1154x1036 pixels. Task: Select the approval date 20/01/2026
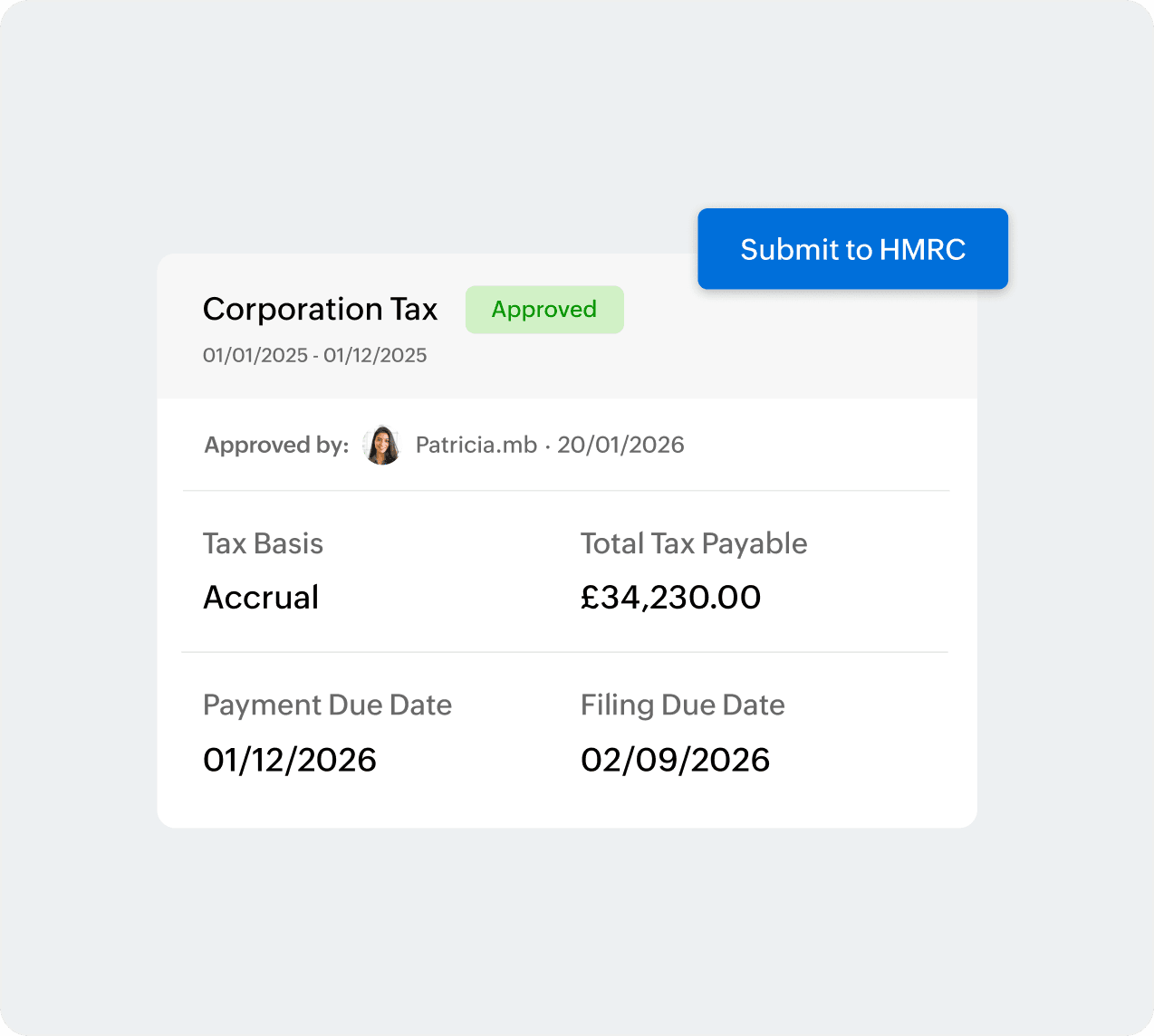tap(620, 445)
